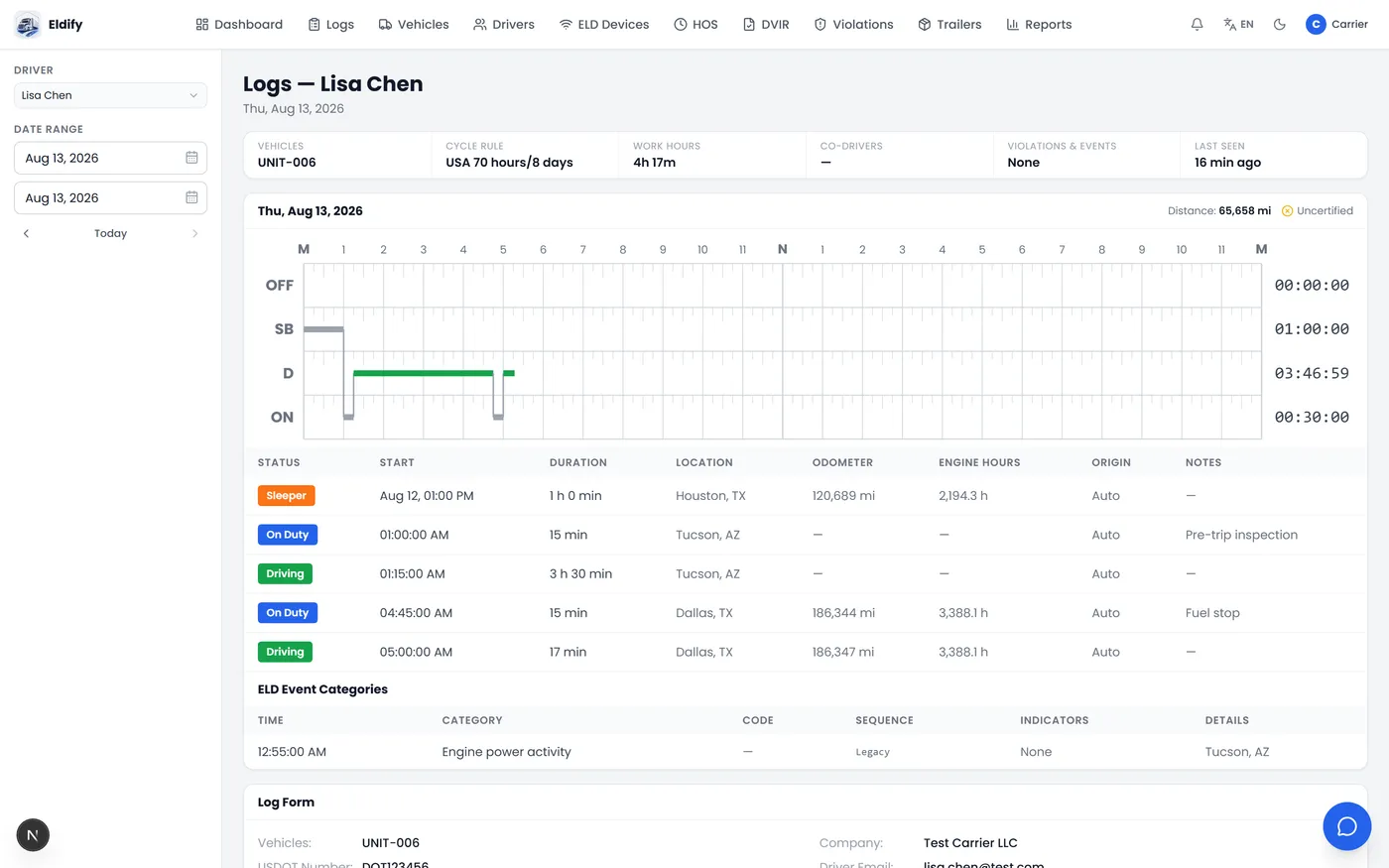Click the 17 min duration cell
The height and width of the screenshot is (868, 1389).
pos(568,652)
